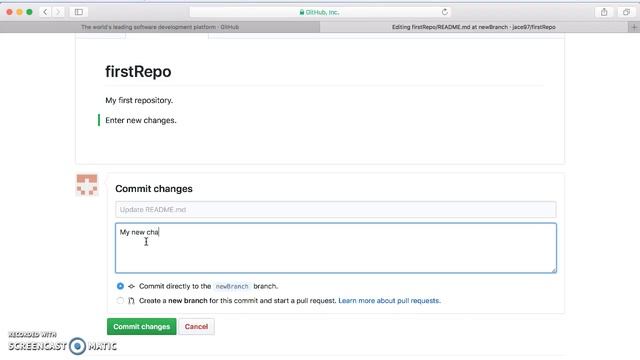Click the "My first repository." text

tap(139, 100)
